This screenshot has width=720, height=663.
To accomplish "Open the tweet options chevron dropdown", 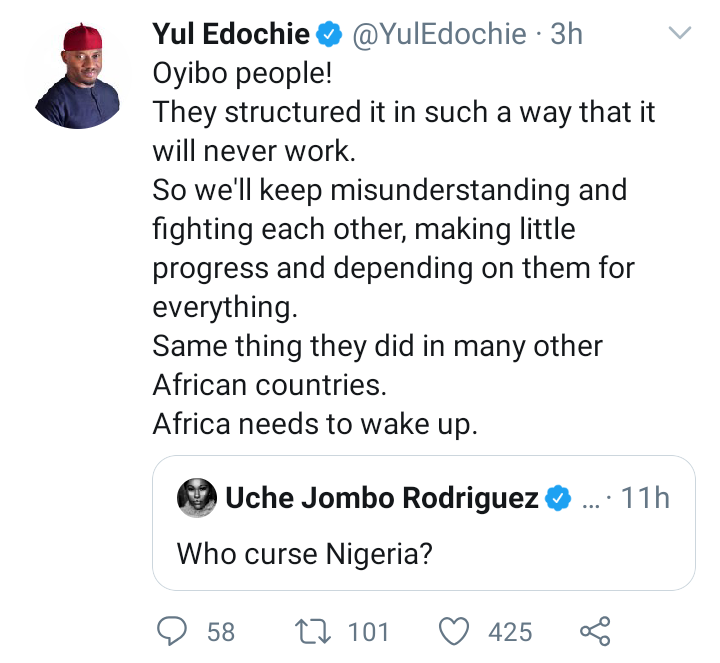I will click(679, 34).
